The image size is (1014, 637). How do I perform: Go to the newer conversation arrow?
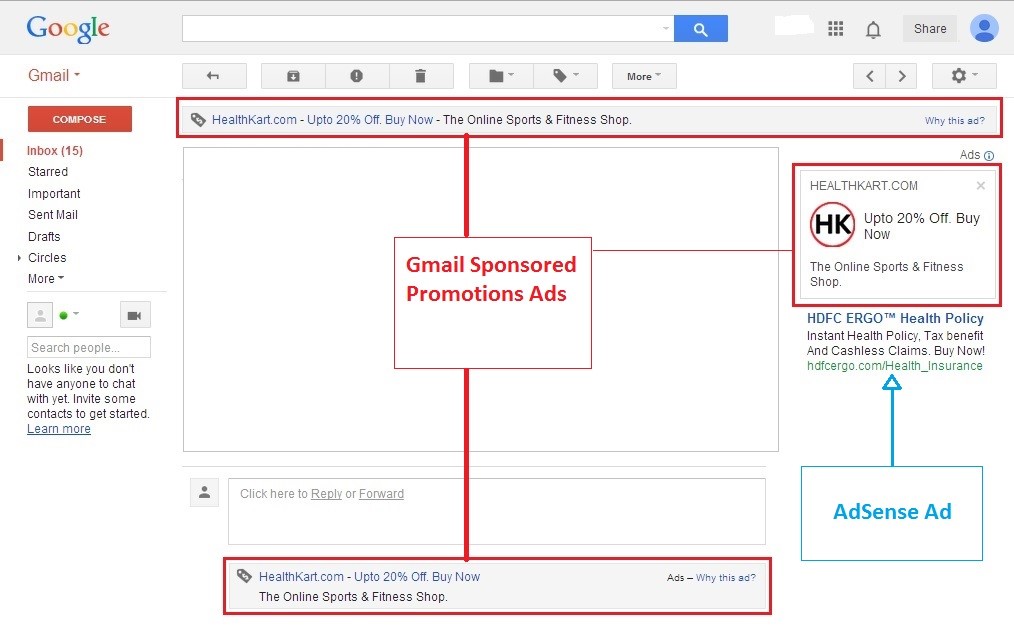[870, 76]
